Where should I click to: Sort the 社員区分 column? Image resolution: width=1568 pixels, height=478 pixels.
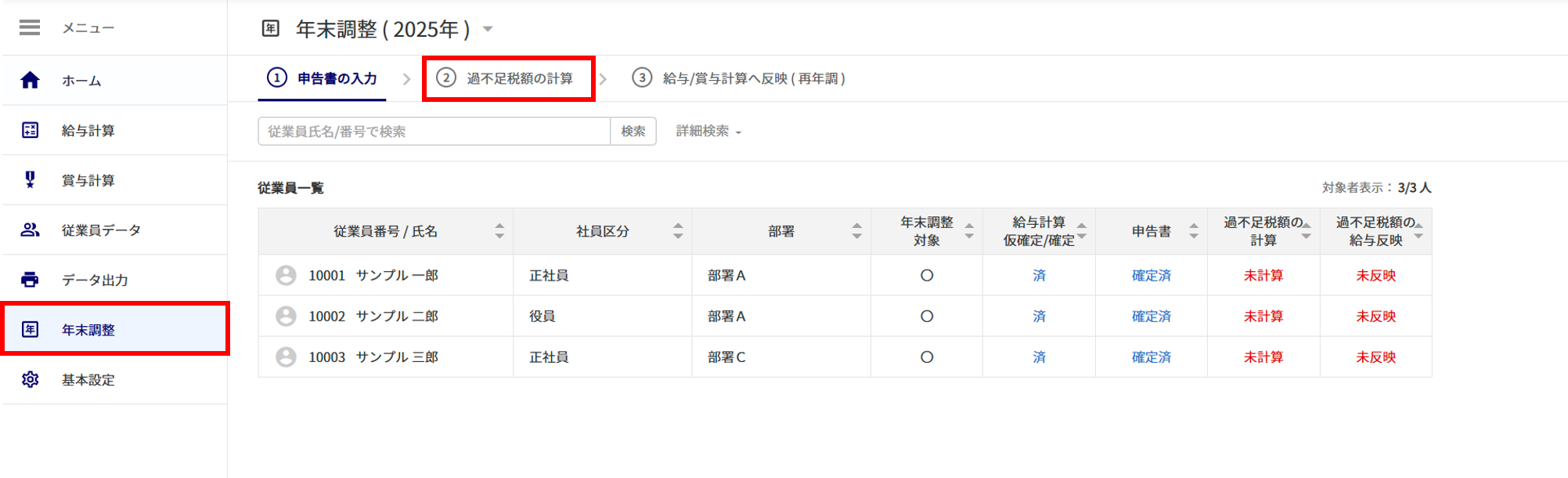(678, 231)
